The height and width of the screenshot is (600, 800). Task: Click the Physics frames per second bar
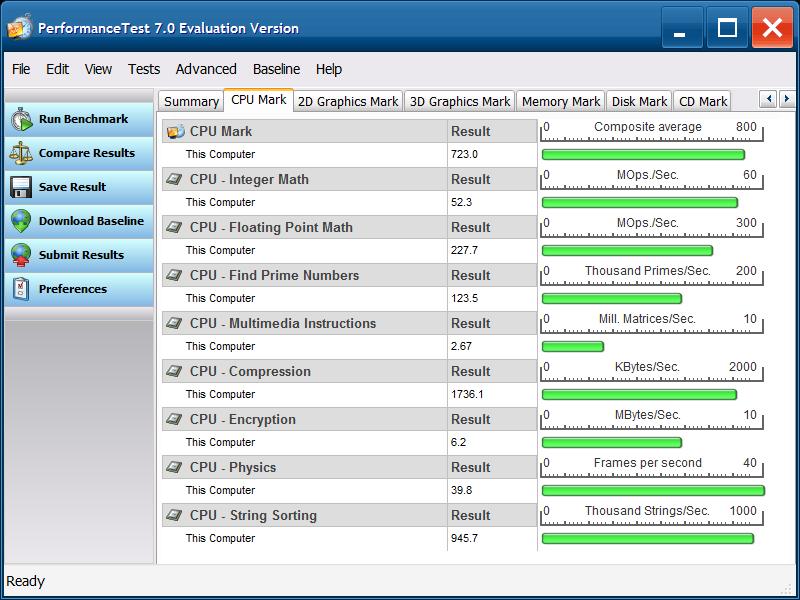pyautogui.click(x=653, y=490)
